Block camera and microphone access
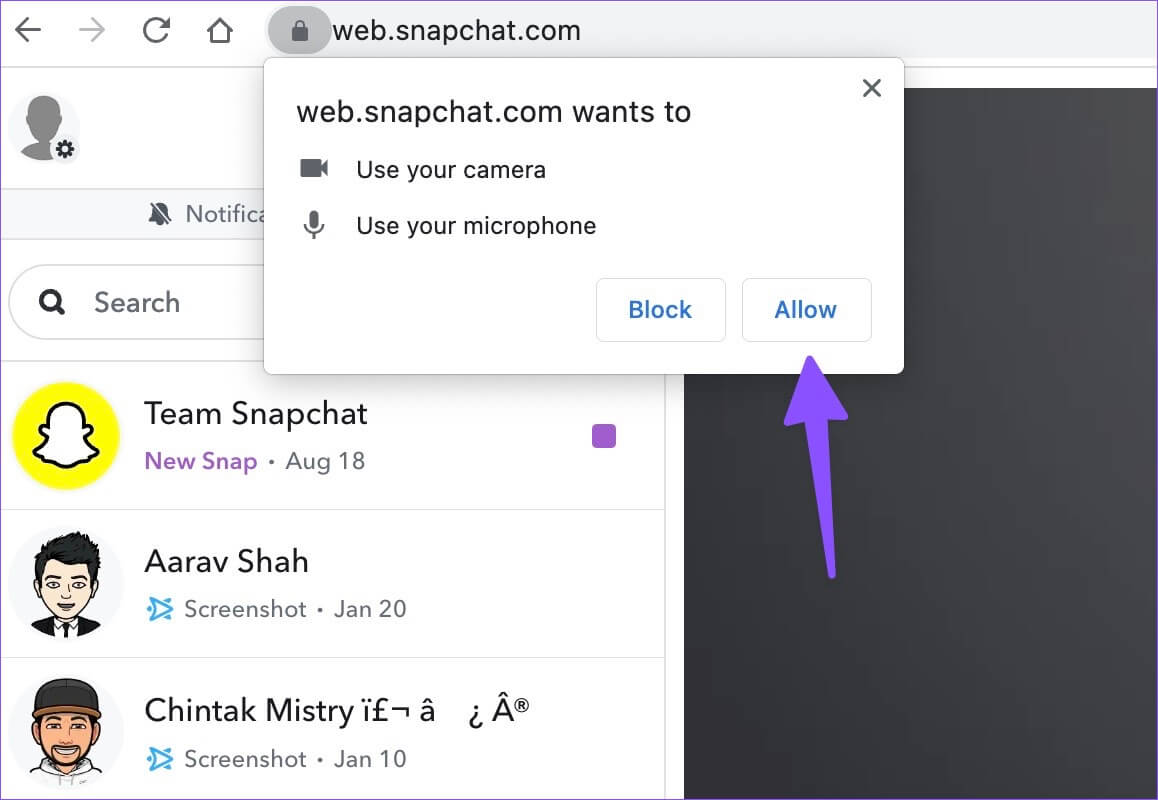The height and width of the screenshot is (800, 1158). pos(660,310)
